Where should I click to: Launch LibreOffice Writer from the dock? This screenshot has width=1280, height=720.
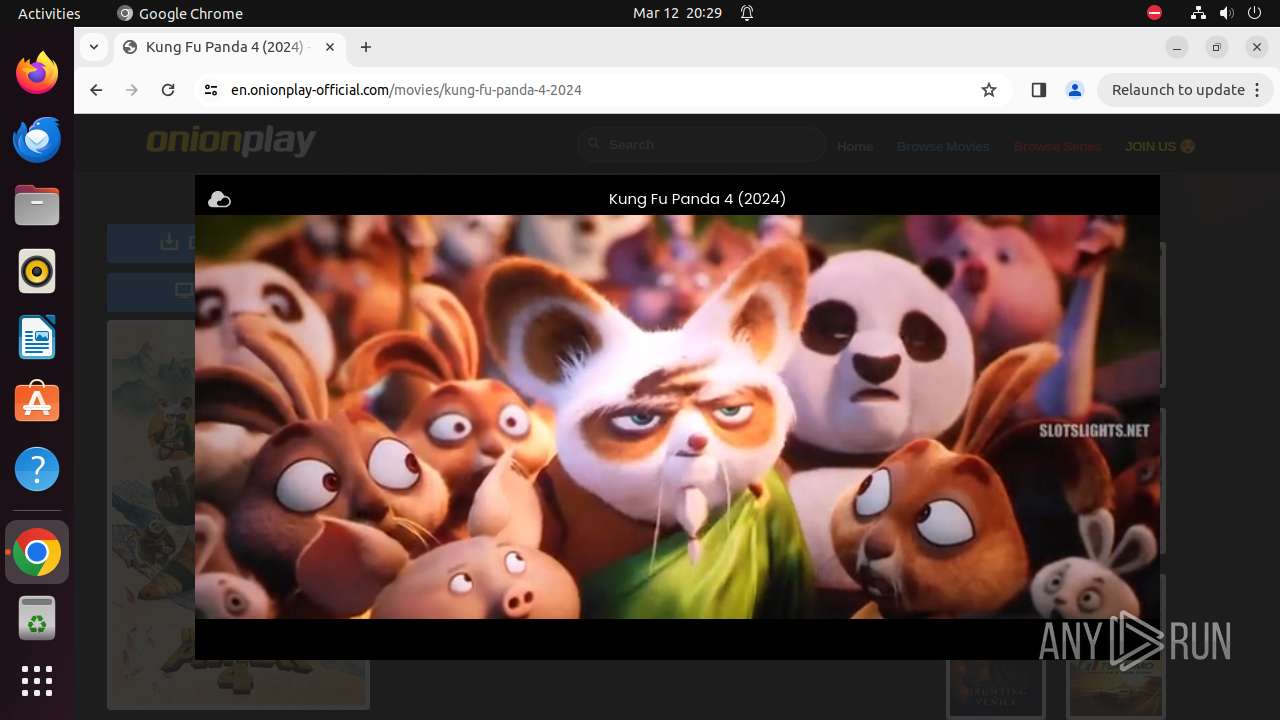(37, 337)
